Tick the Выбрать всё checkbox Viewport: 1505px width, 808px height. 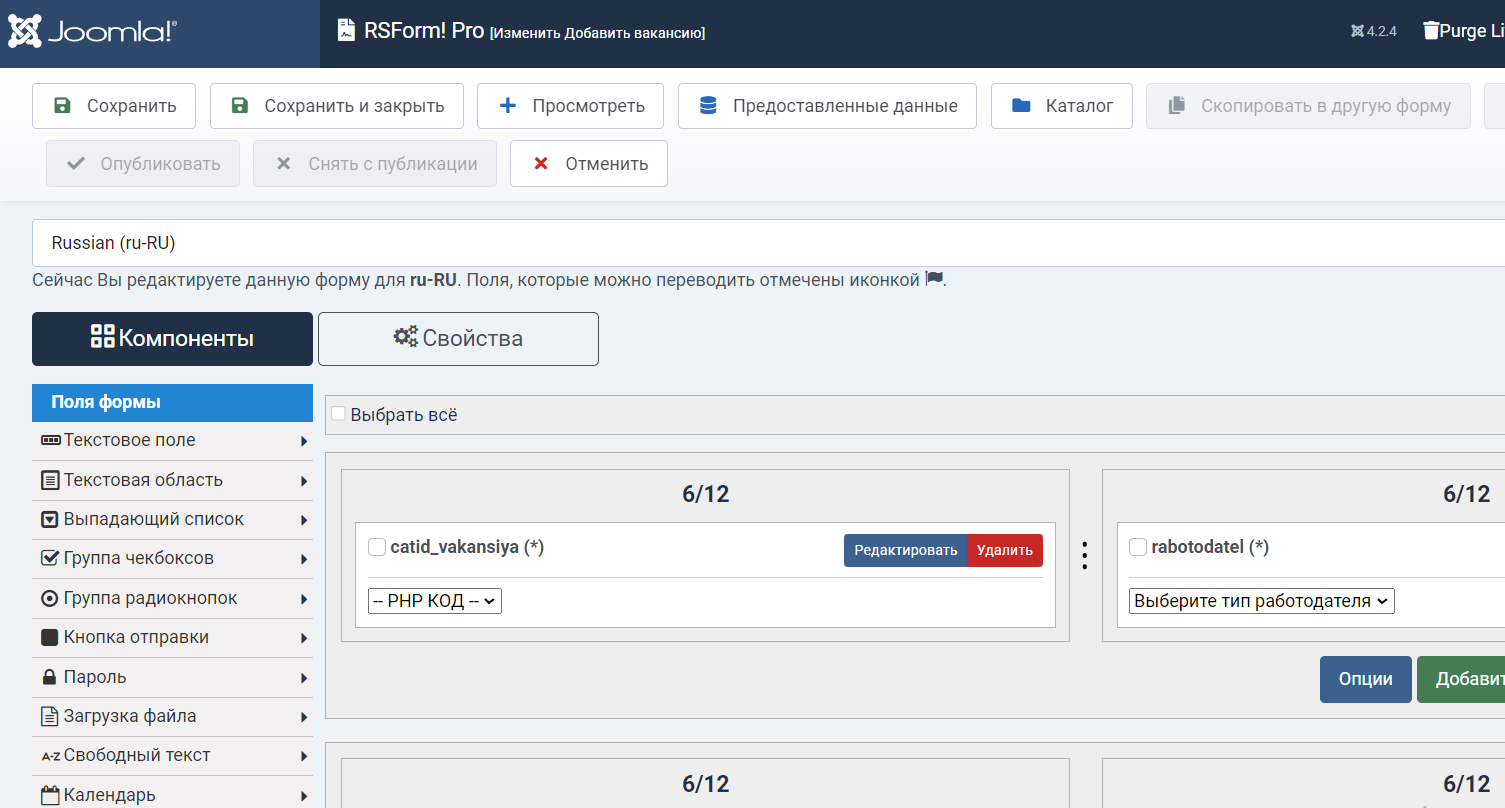(x=338, y=414)
